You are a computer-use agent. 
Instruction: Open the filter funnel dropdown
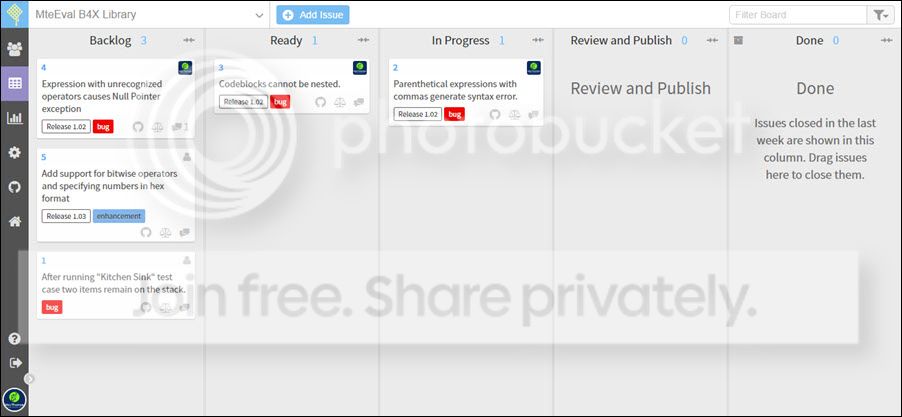click(x=881, y=15)
